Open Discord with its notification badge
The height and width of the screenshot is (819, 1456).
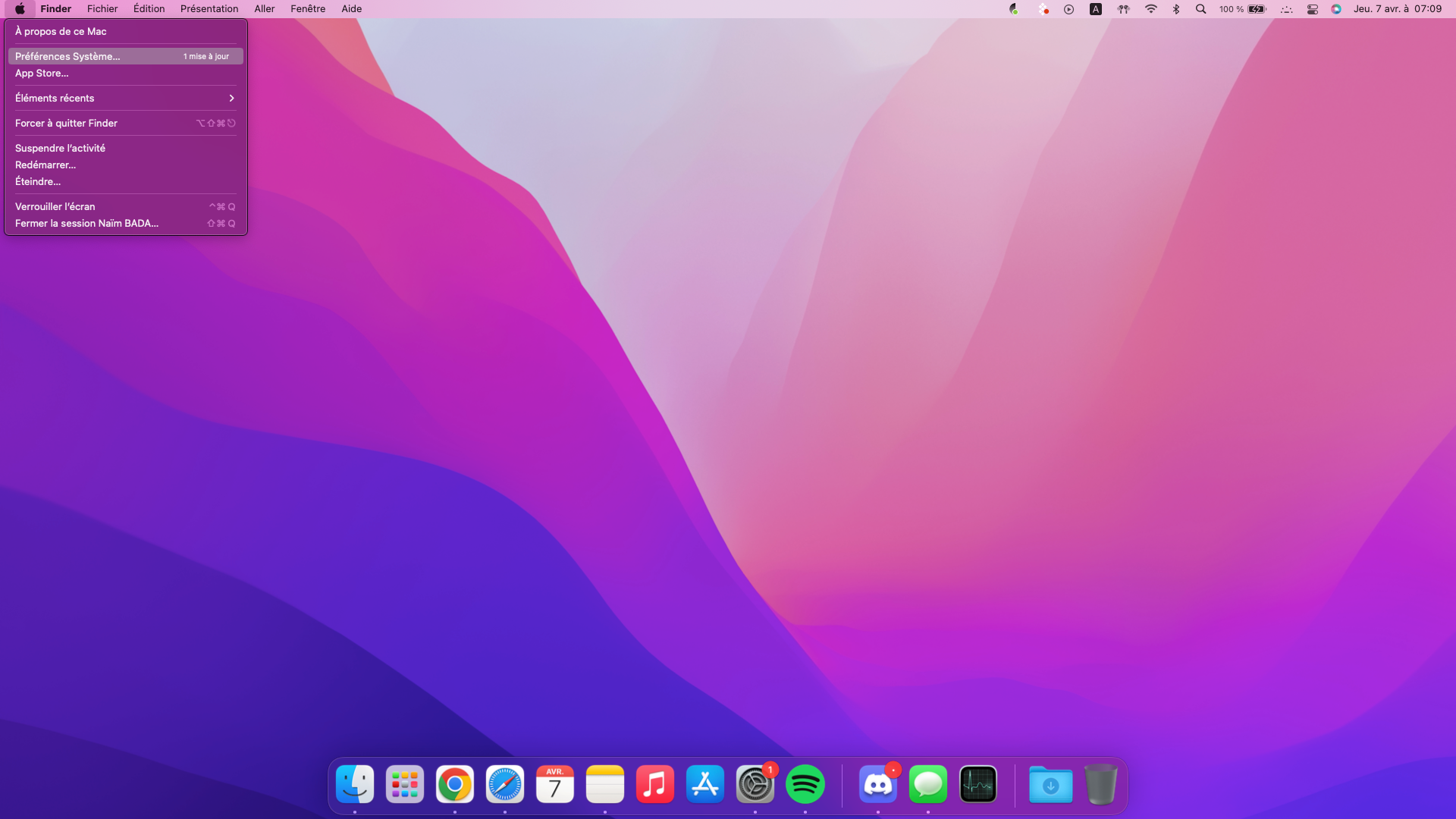click(877, 785)
